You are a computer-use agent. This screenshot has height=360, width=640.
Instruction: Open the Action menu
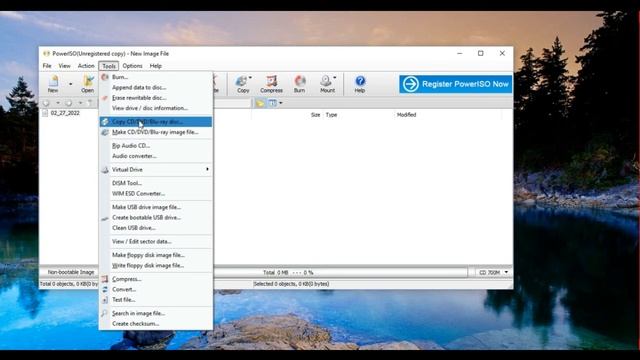86,66
